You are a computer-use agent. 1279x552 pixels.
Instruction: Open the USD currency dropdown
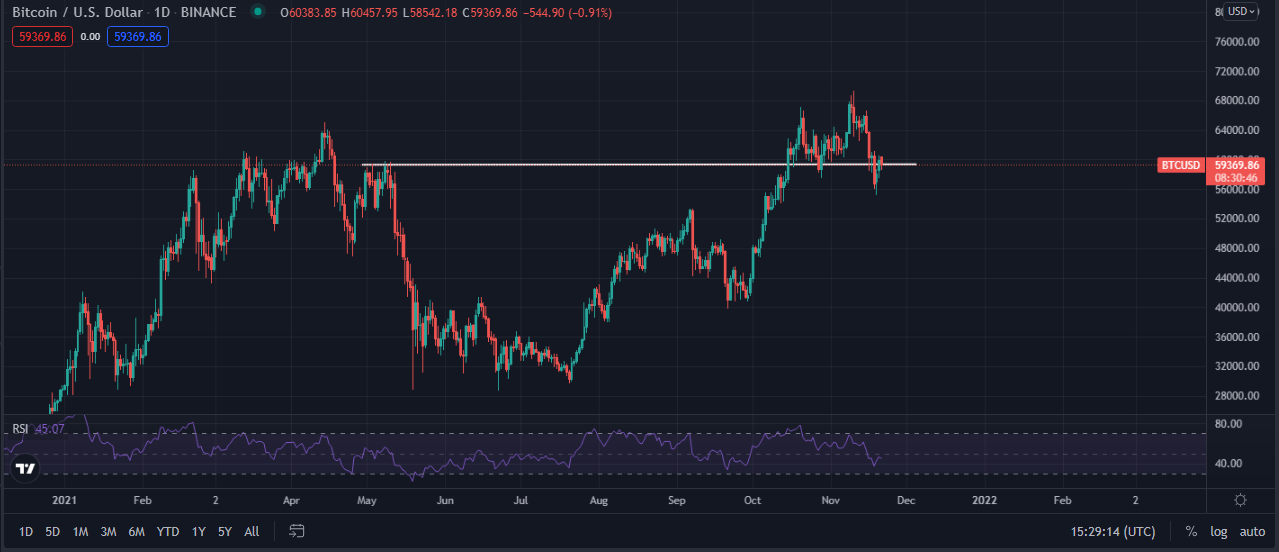(x=1243, y=11)
